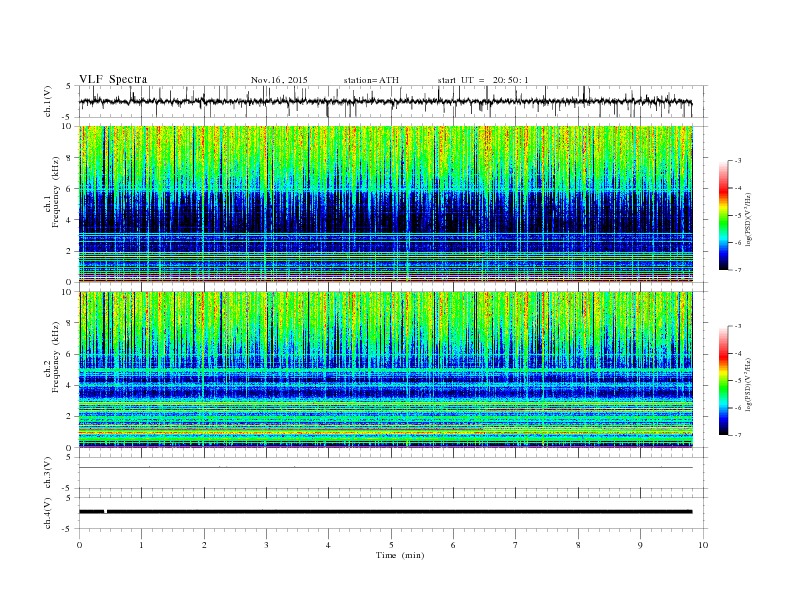792x612 pixels.
Task: Click the thick black ch.4 signal trace
Action: (385, 512)
